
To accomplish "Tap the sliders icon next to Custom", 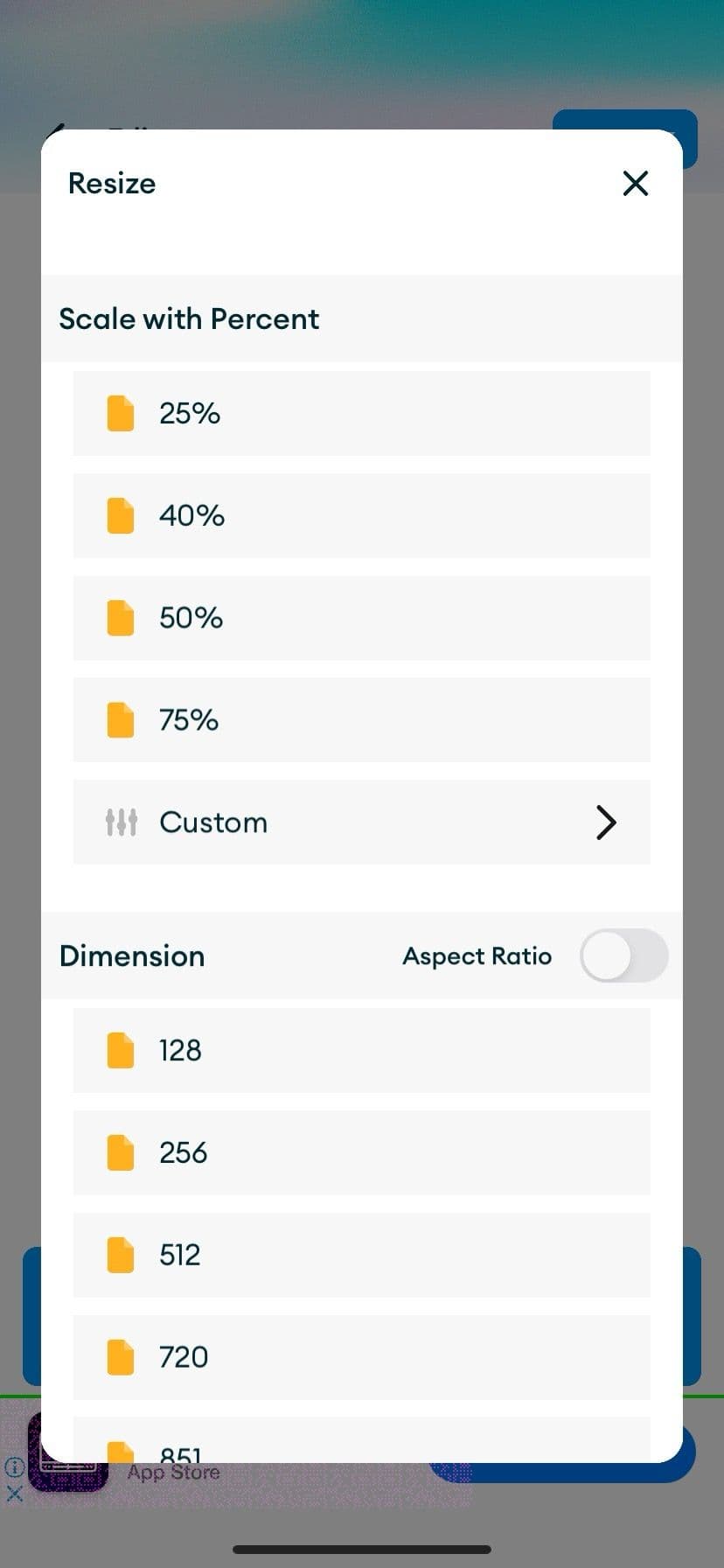I will (121, 822).
